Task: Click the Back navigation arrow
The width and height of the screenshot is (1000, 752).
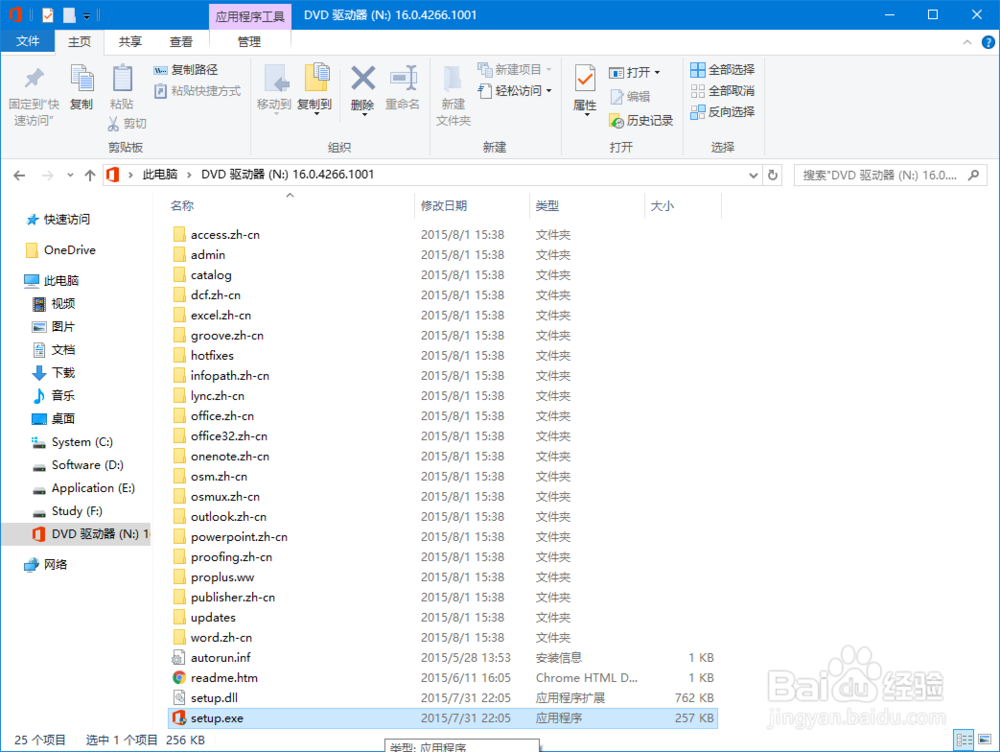Action: click(20, 175)
